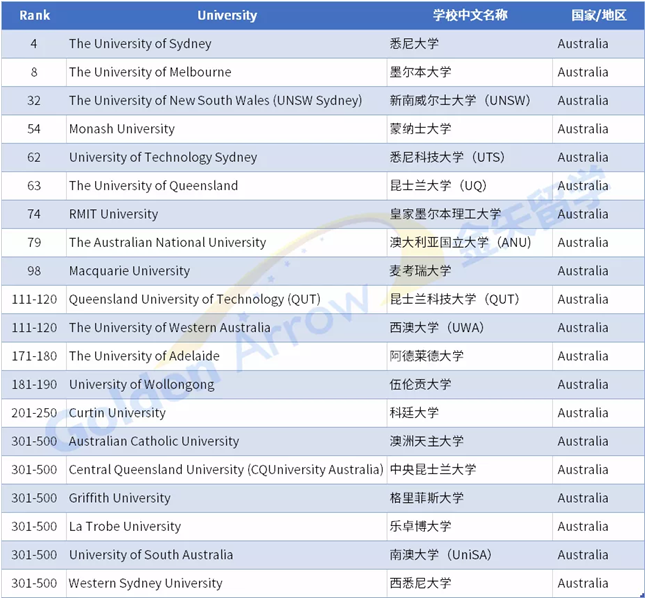Click RMIT University in the table

click(x=113, y=214)
